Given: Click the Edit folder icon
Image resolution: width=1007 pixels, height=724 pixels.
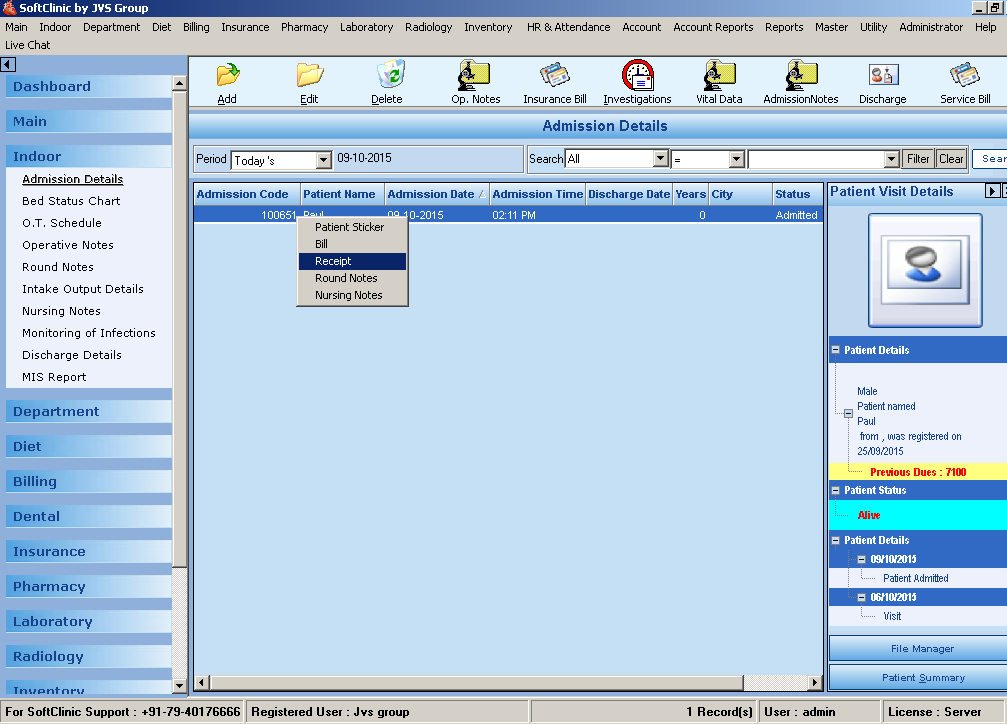Looking at the screenshot, I should tap(309, 76).
